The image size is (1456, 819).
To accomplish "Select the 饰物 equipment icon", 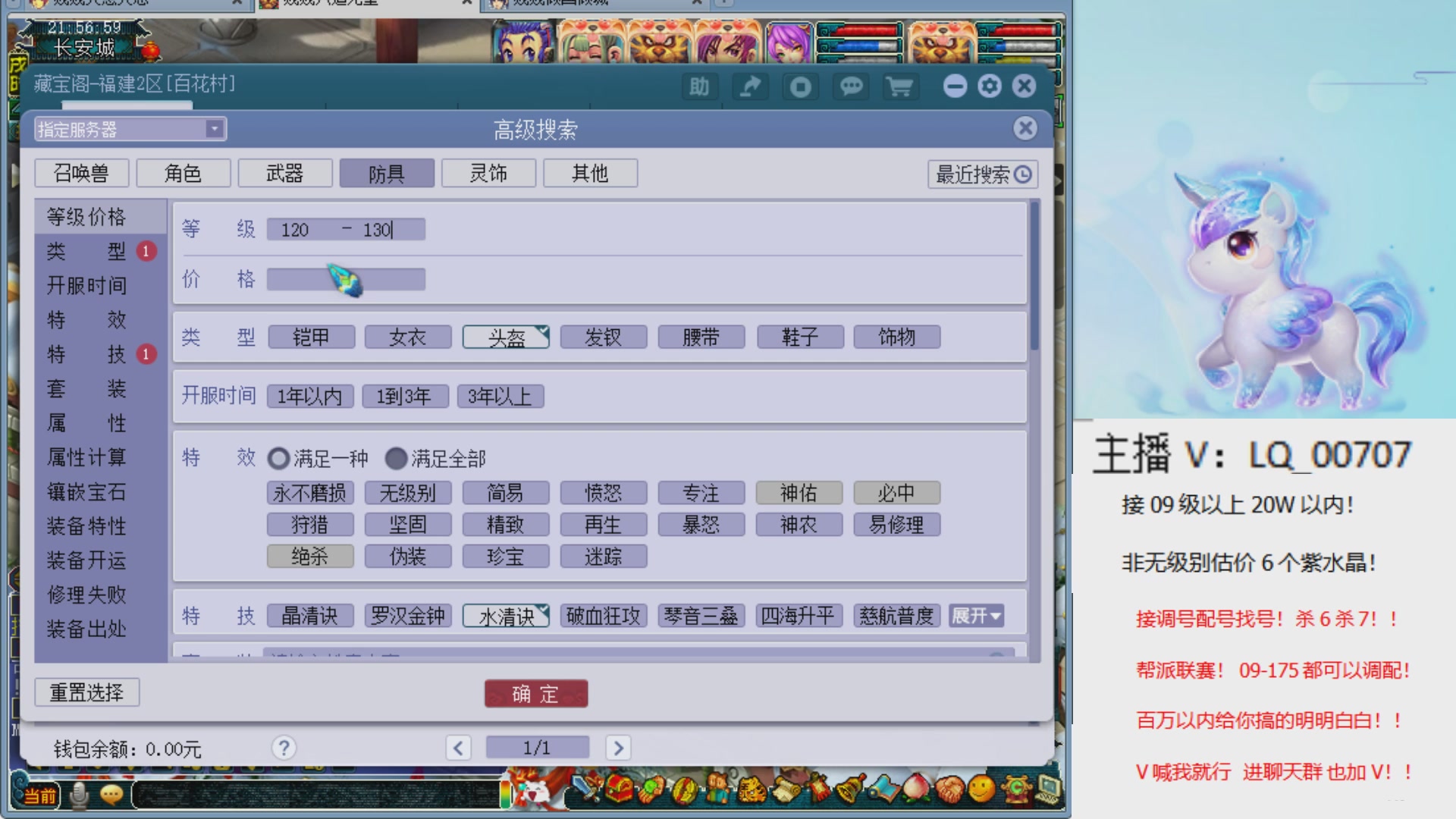I will tap(896, 336).
